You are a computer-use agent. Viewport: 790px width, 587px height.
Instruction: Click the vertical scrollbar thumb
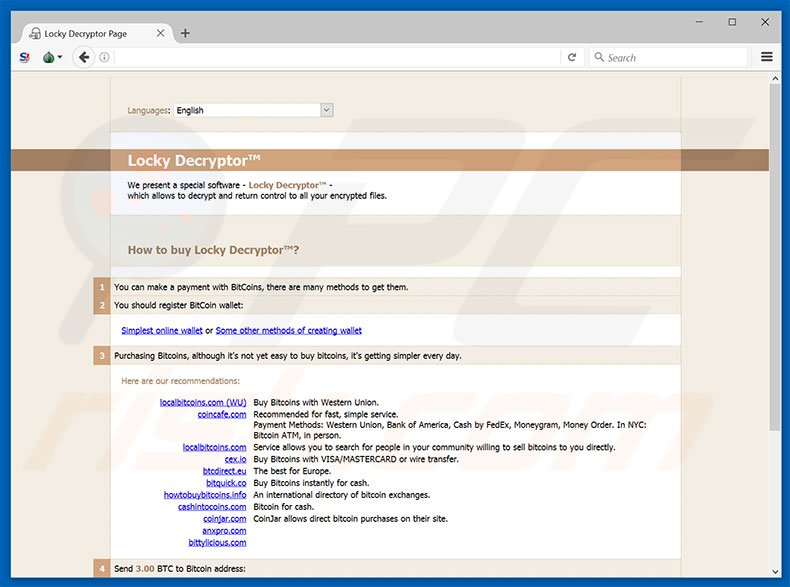pos(775,257)
